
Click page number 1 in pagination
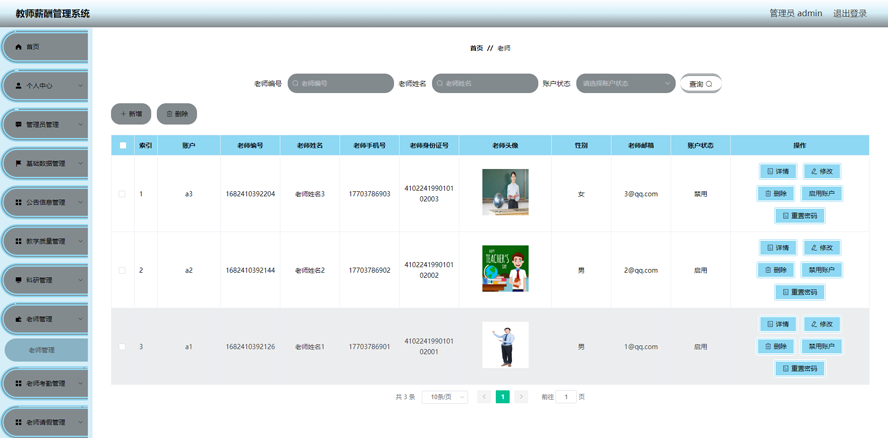click(502, 397)
